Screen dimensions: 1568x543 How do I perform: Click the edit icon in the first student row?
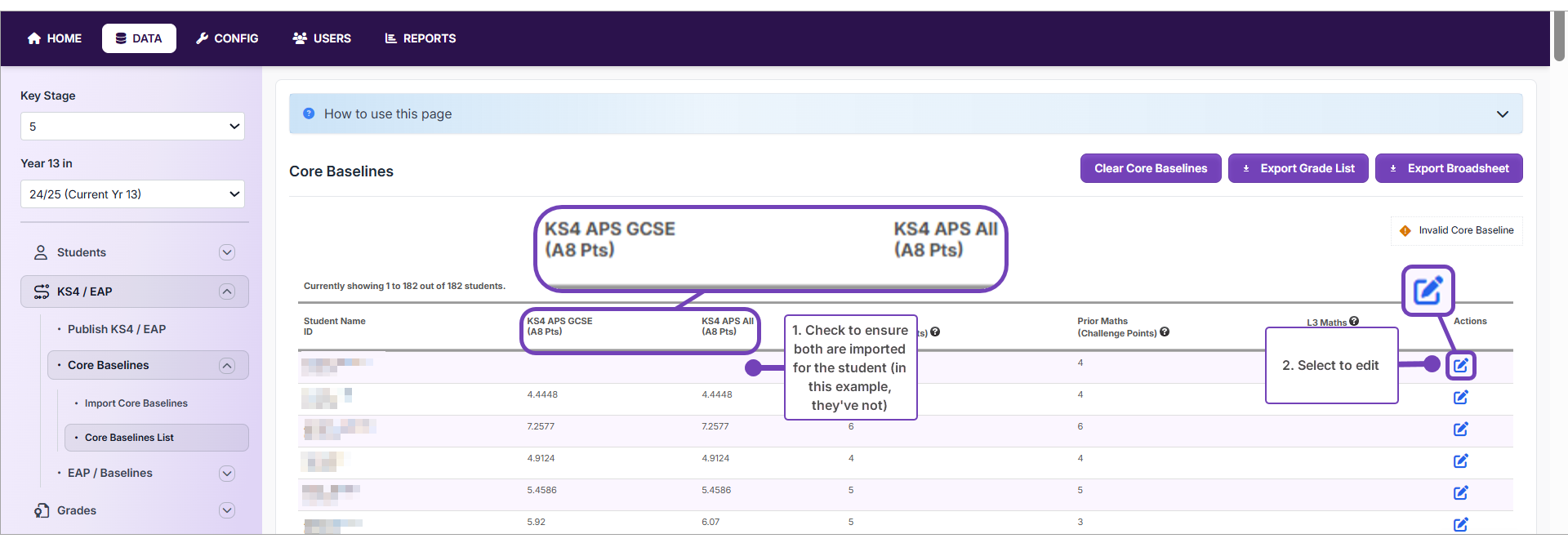pyautogui.click(x=1460, y=366)
